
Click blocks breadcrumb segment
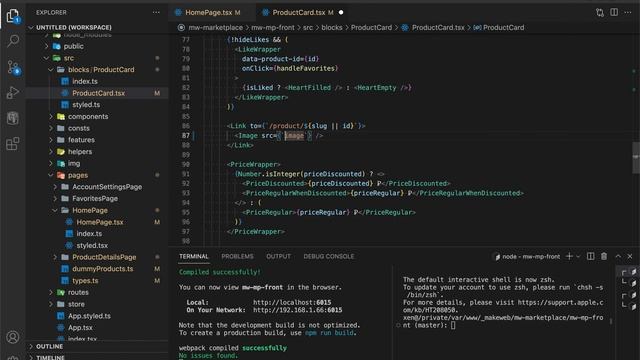tap(331, 28)
